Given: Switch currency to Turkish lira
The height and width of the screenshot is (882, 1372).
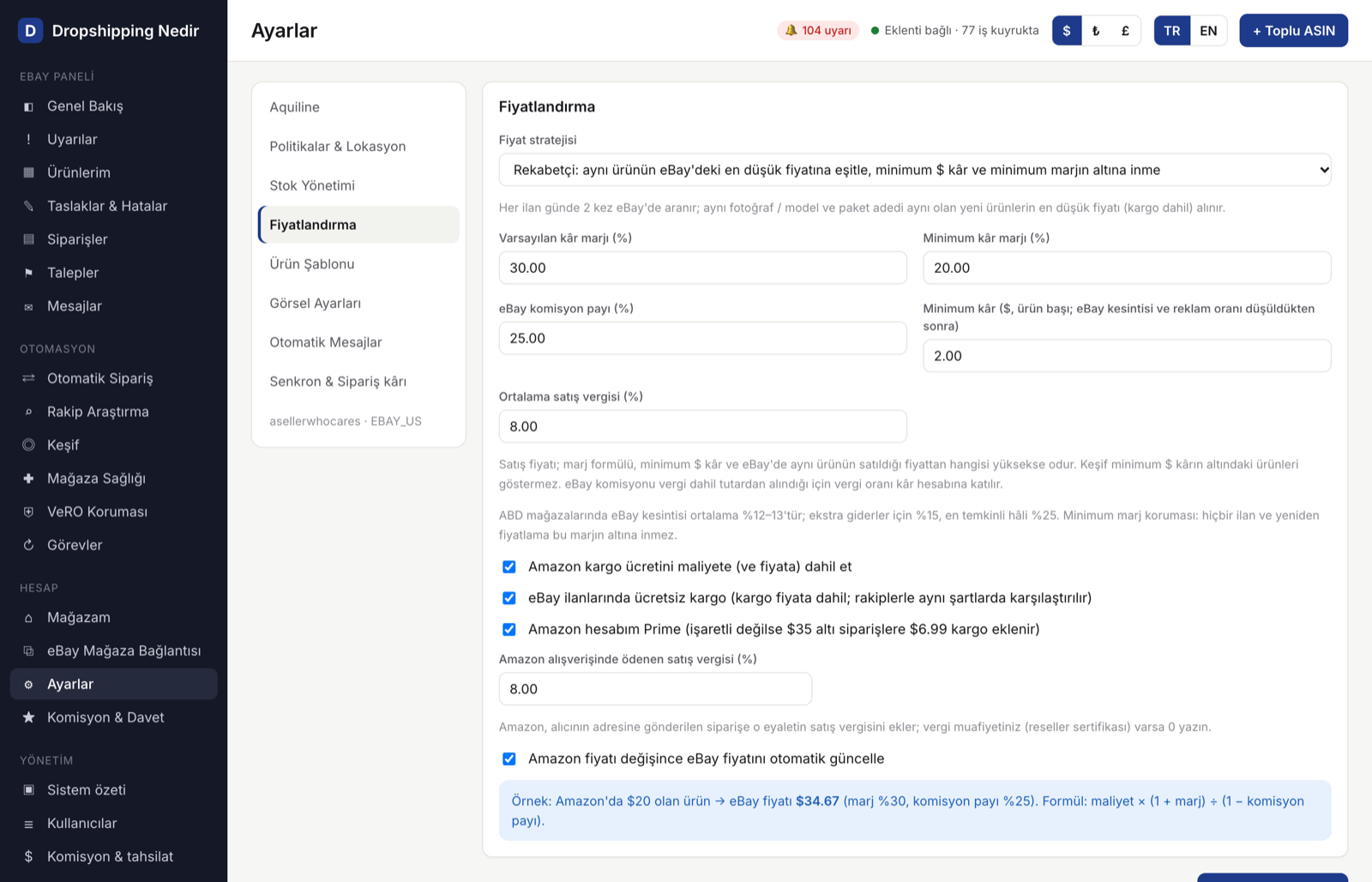Looking at the screenshot, I should point(1096,31).
